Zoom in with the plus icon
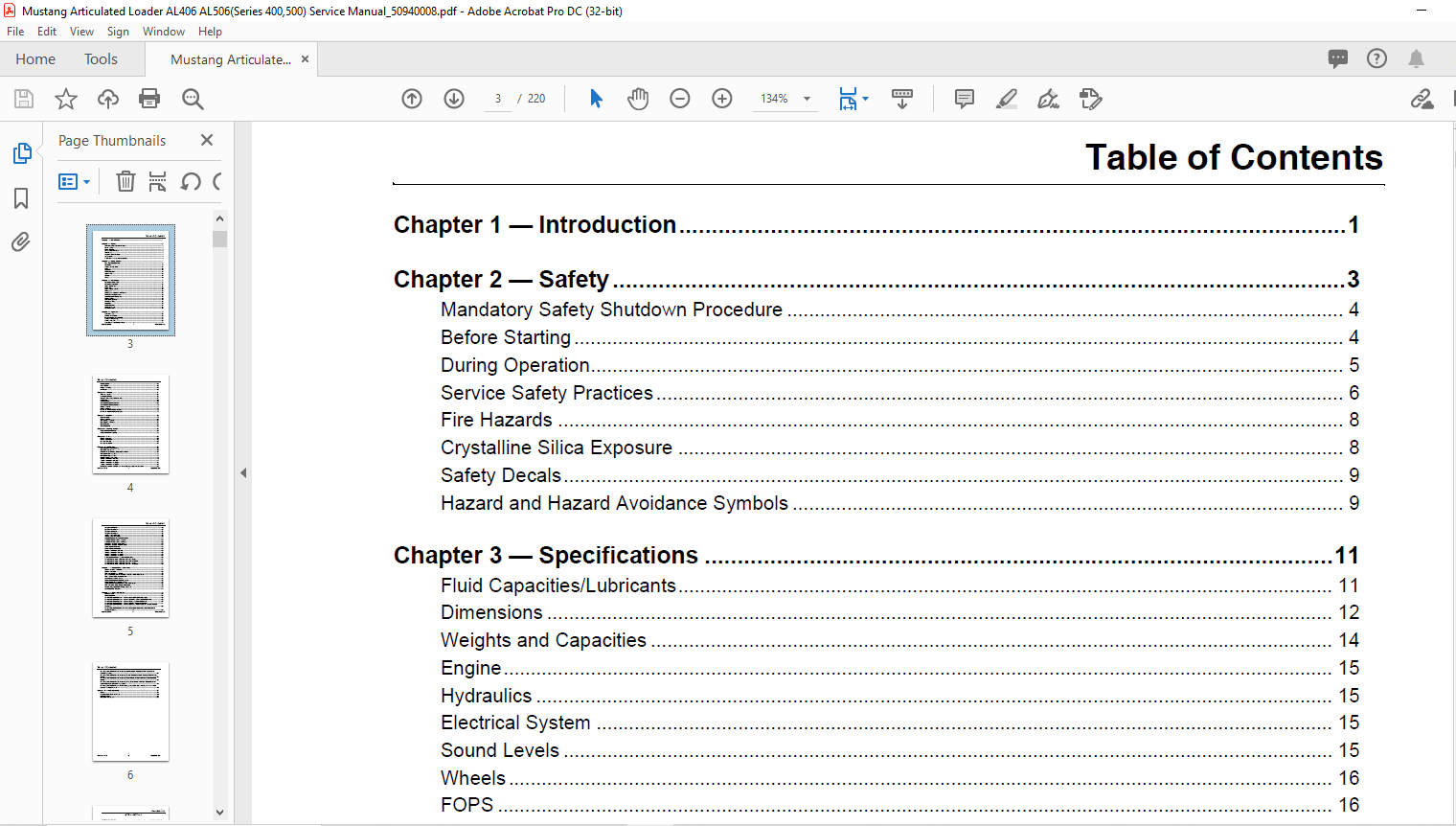 722,99
